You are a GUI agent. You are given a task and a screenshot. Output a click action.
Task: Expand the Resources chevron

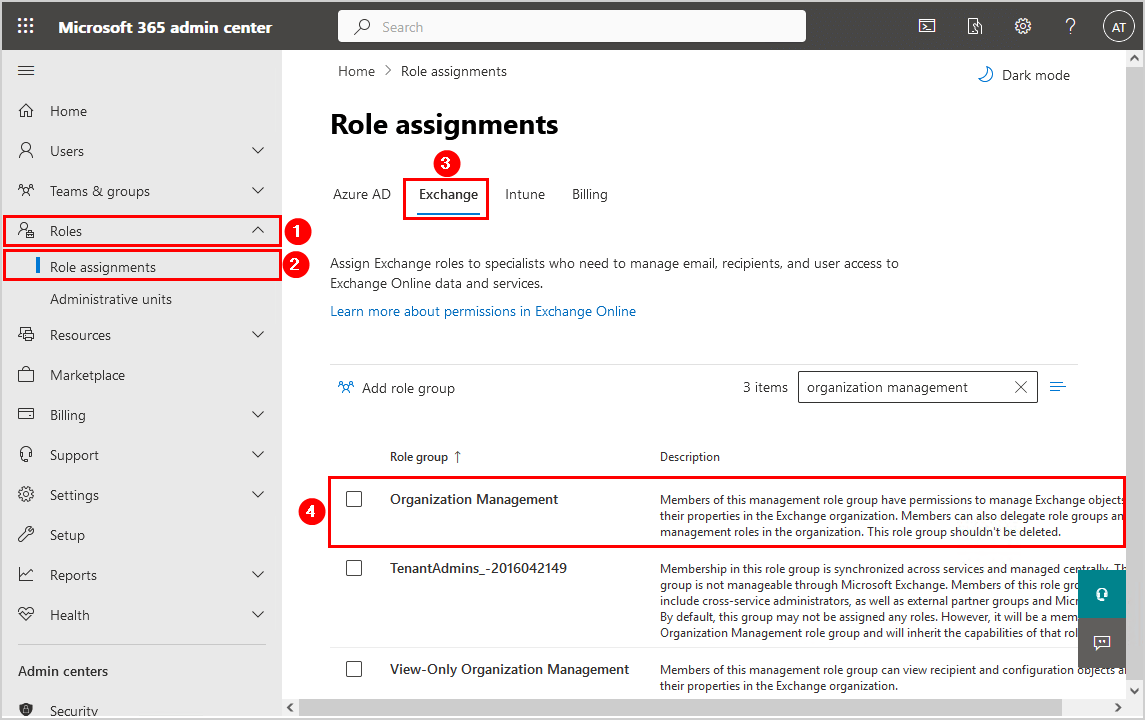(x=258, y=334)
